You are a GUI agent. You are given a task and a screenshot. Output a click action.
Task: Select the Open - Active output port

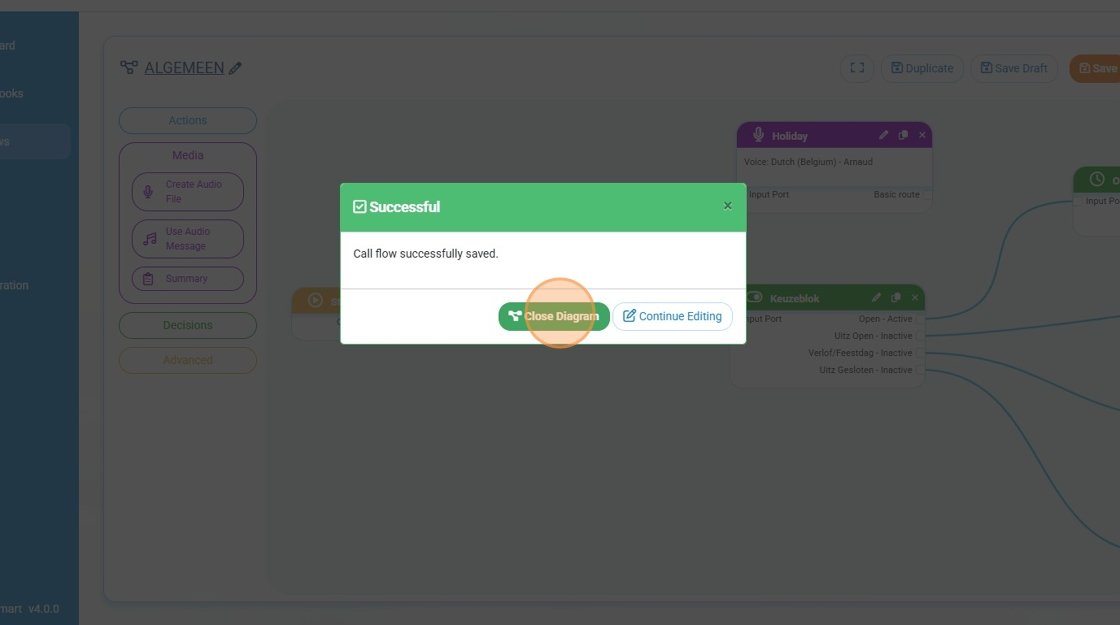919,319
